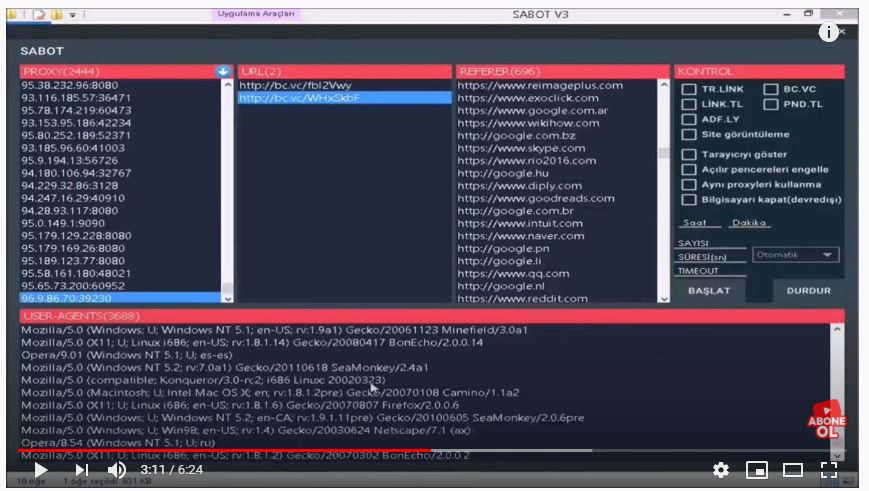Tick the LİNK.TL checkbox
Screen dimensions: 869x491
click(689, 104)
